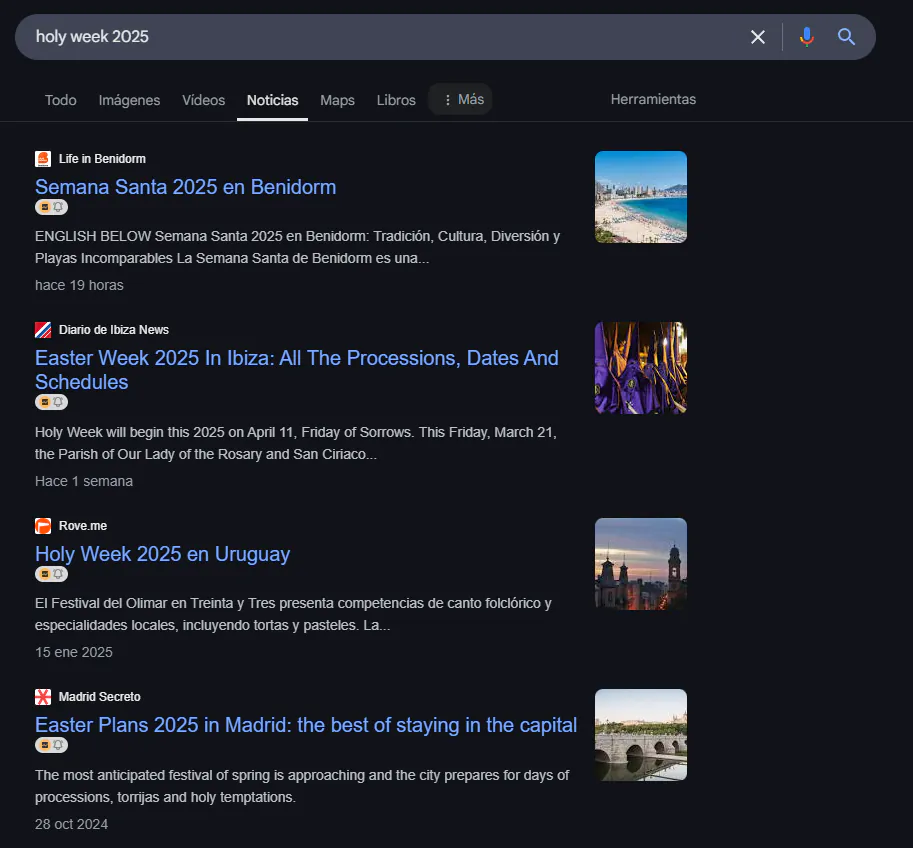Open "Semana Santa 2025 en Benidorm" article
This screenshot has height=848, width=913.
pyautogui.click(x=185, y=187)
